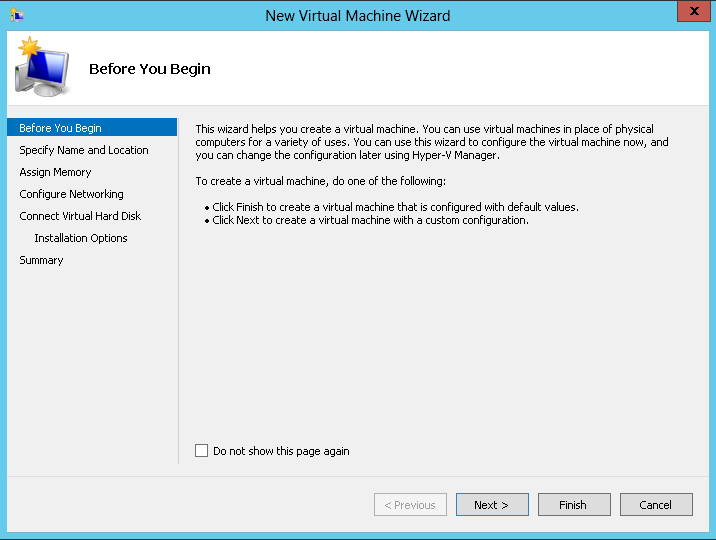Click the 'Next >' button
The height and width of the screenshot is (540, 716).
(492, 504)
